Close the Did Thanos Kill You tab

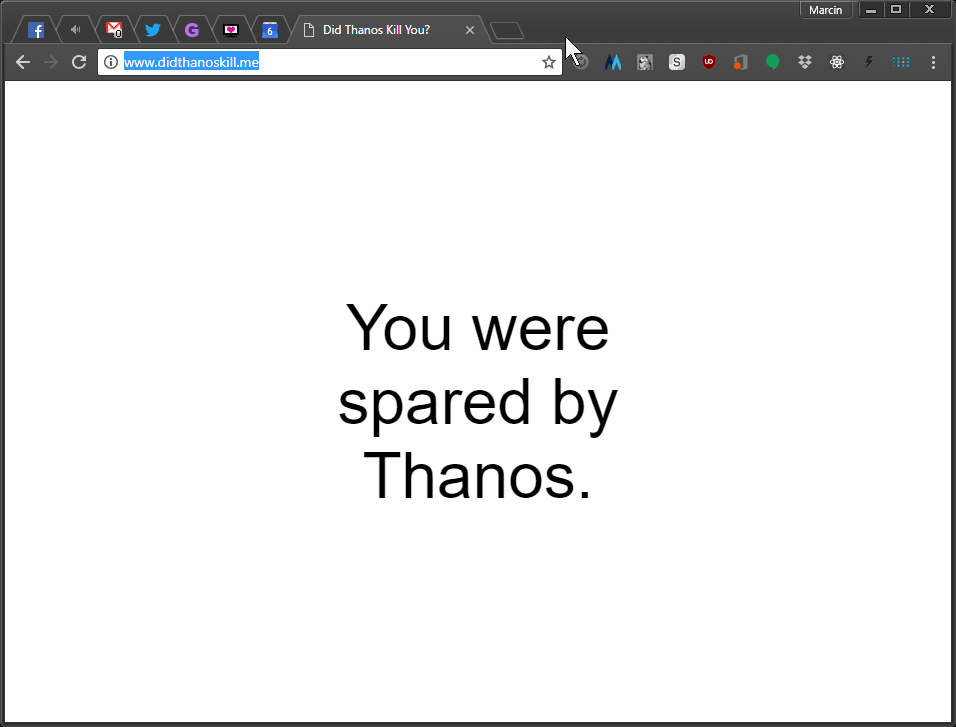470,30
